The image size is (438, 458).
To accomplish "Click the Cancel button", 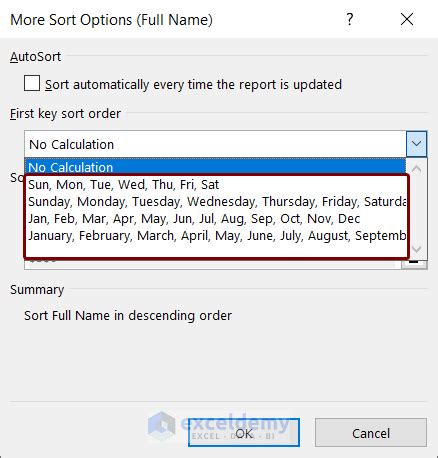I will click(371, 433).
